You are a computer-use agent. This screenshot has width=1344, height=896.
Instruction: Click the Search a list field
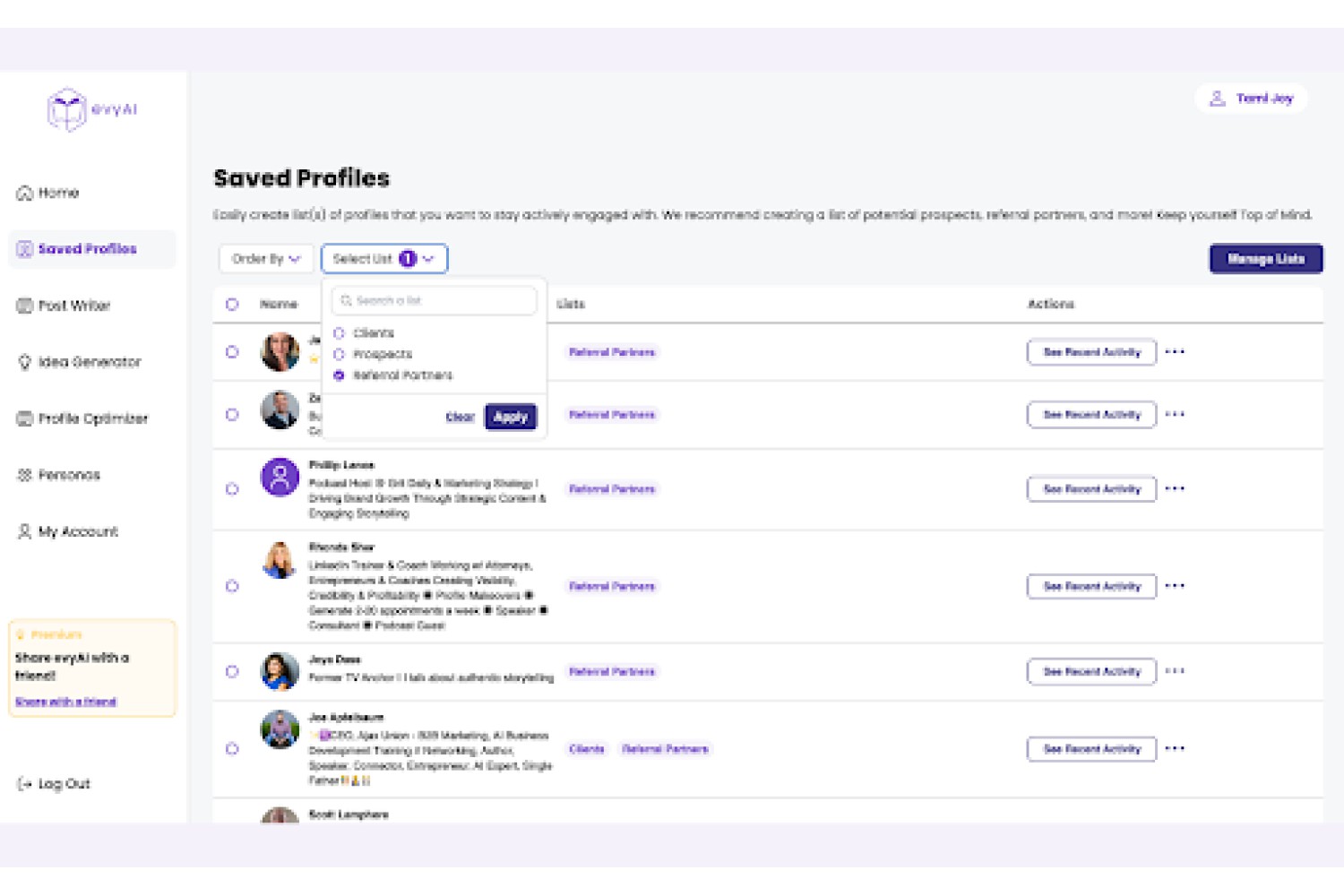[x=435, y=301]
